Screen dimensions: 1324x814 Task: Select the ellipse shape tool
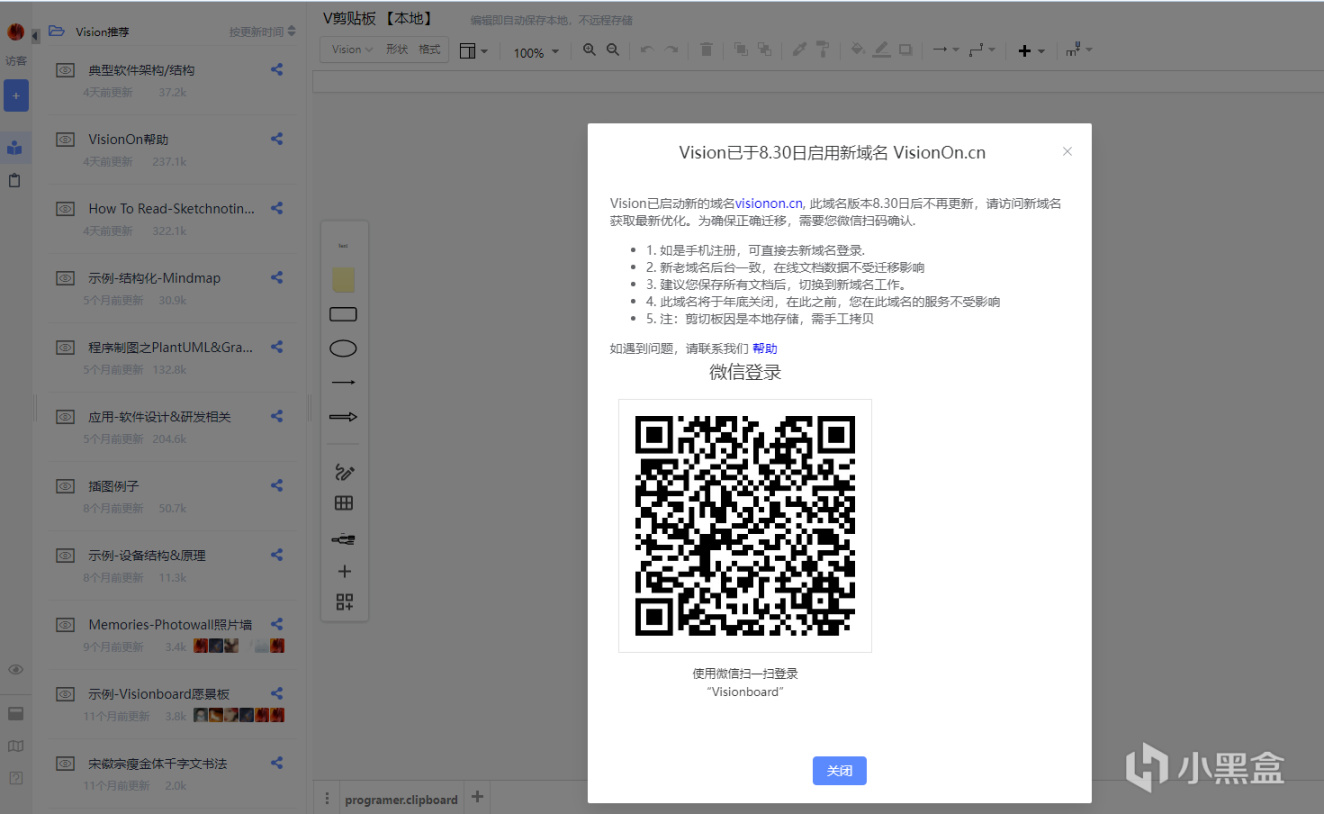[343, 348]
